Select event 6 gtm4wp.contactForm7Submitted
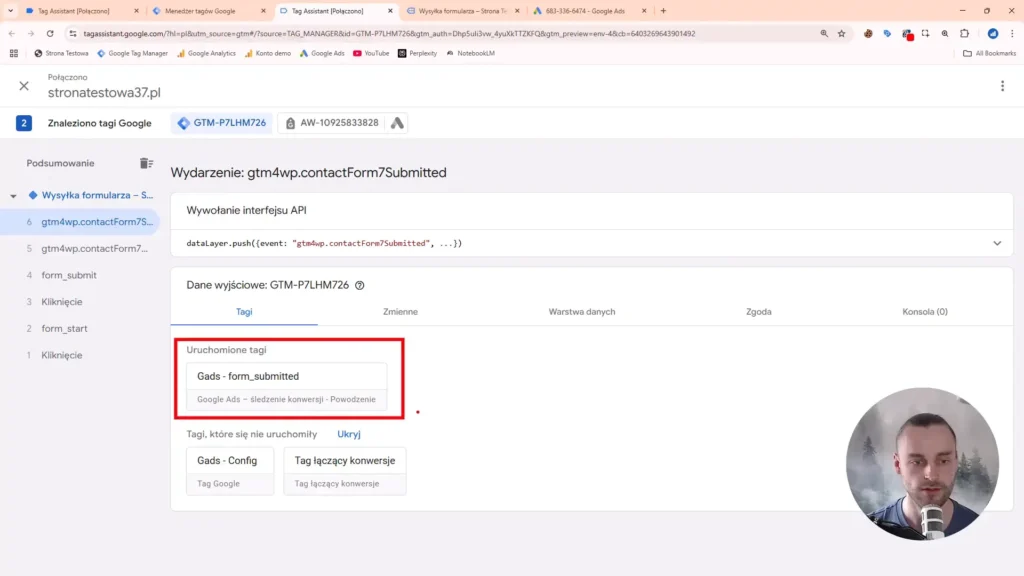 [x=80, y=222]
